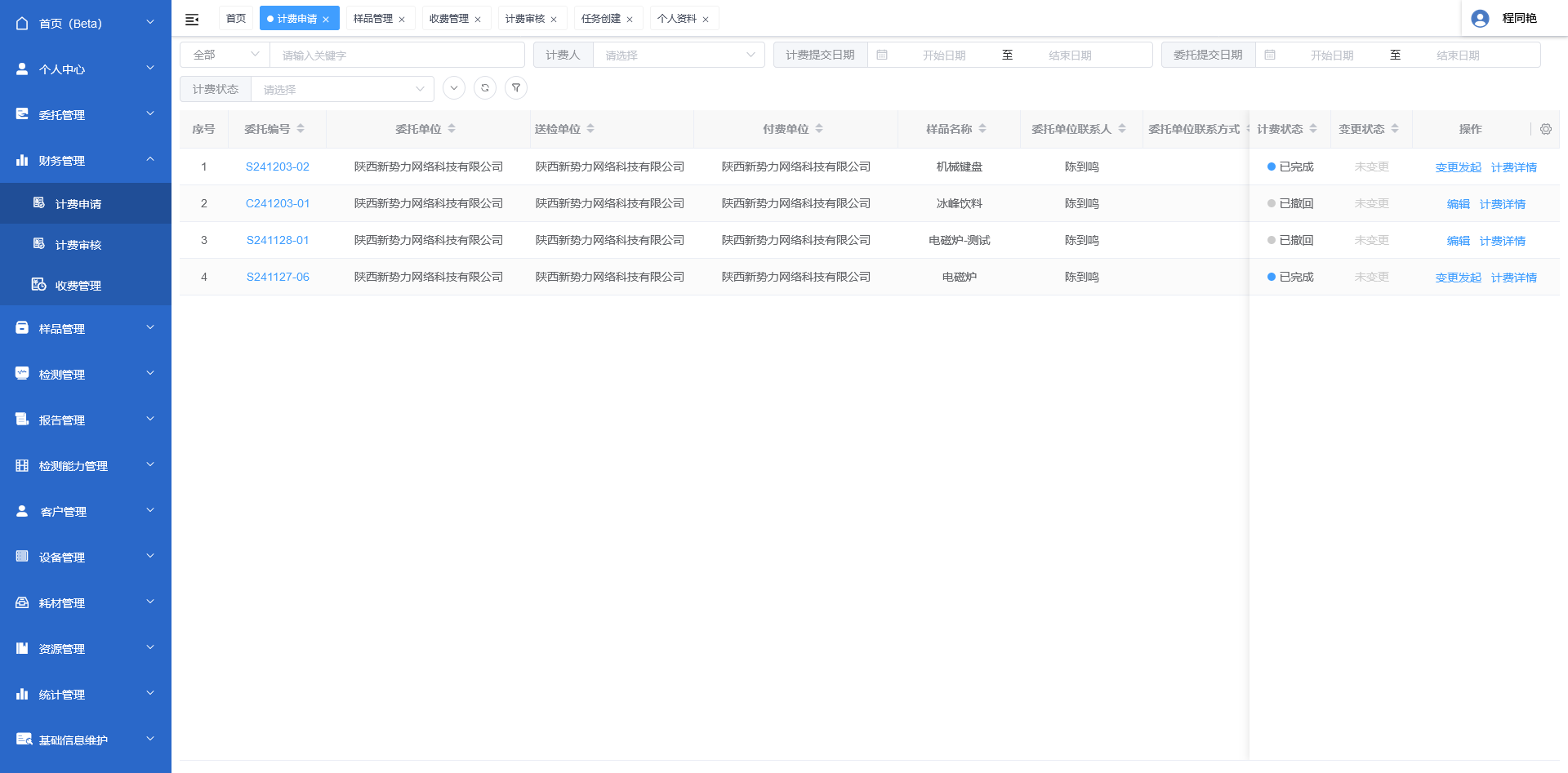
Task: Click the 委托提交日期 calendar icon
Action: pos(1270,55)
